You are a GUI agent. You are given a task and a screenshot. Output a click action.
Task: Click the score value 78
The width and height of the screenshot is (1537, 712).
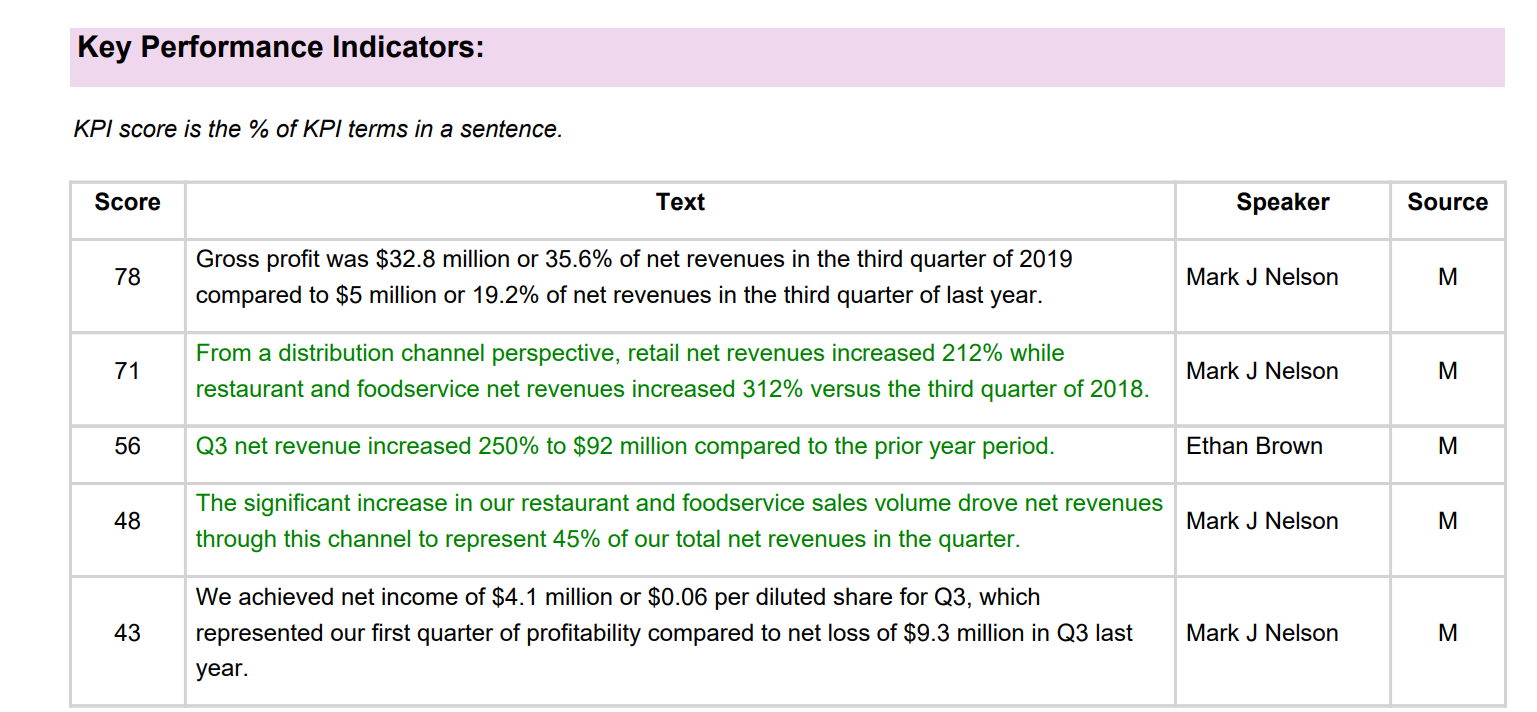pos(127,277)
